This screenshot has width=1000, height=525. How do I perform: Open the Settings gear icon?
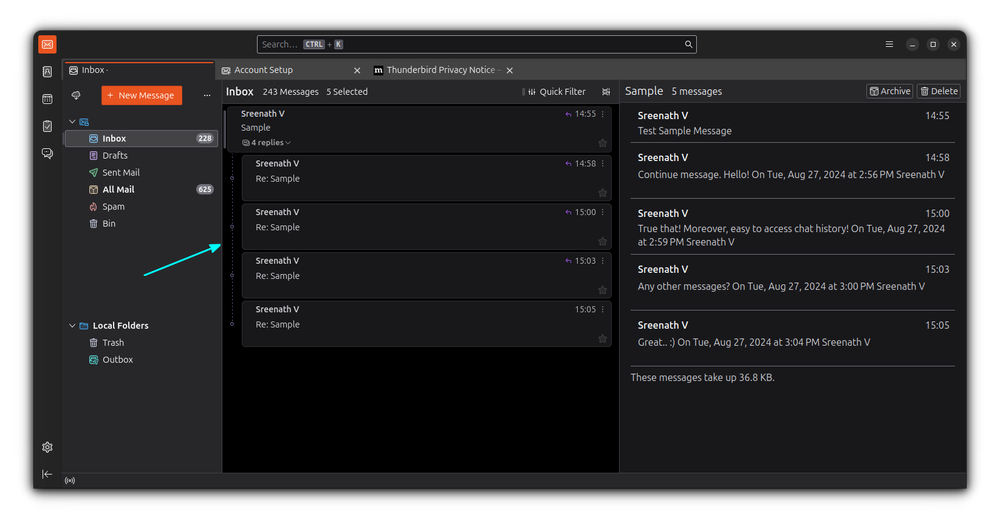pyautogui.click(x=47, y=447)
